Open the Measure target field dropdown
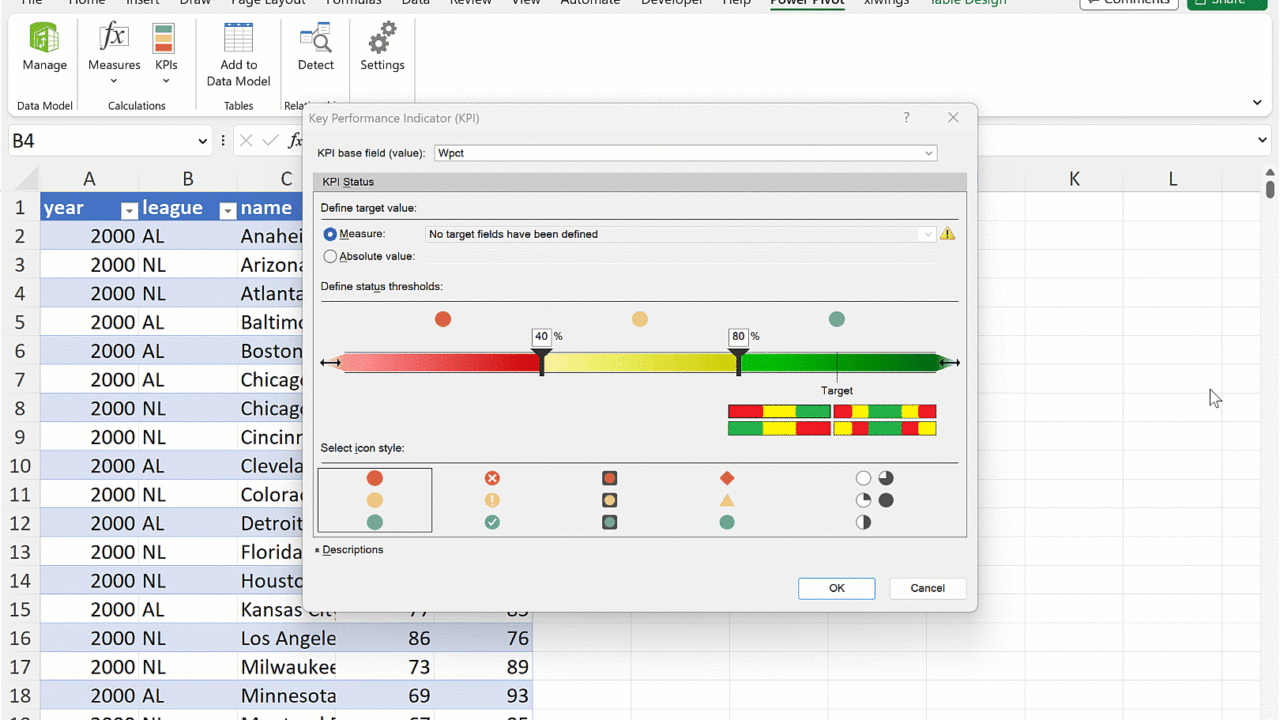The height and width of the screenshot is (720, 1280). coord(928,234)
